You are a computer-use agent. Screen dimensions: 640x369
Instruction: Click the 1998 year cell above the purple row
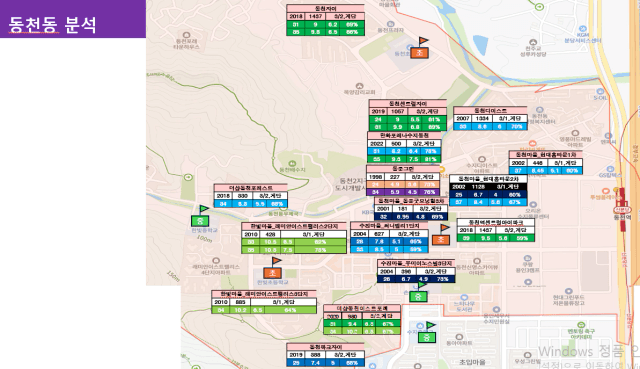click(x=376, y=177)
